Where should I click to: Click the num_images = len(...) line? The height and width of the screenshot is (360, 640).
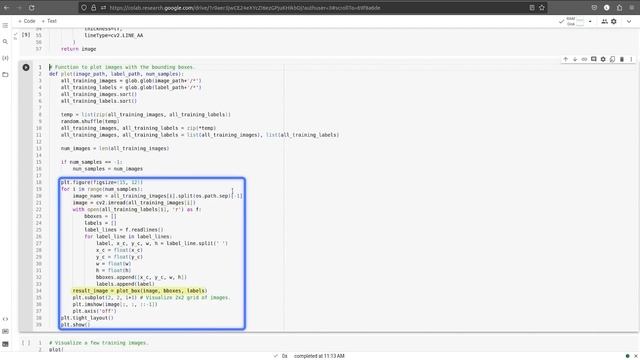(x=115, y=148)
